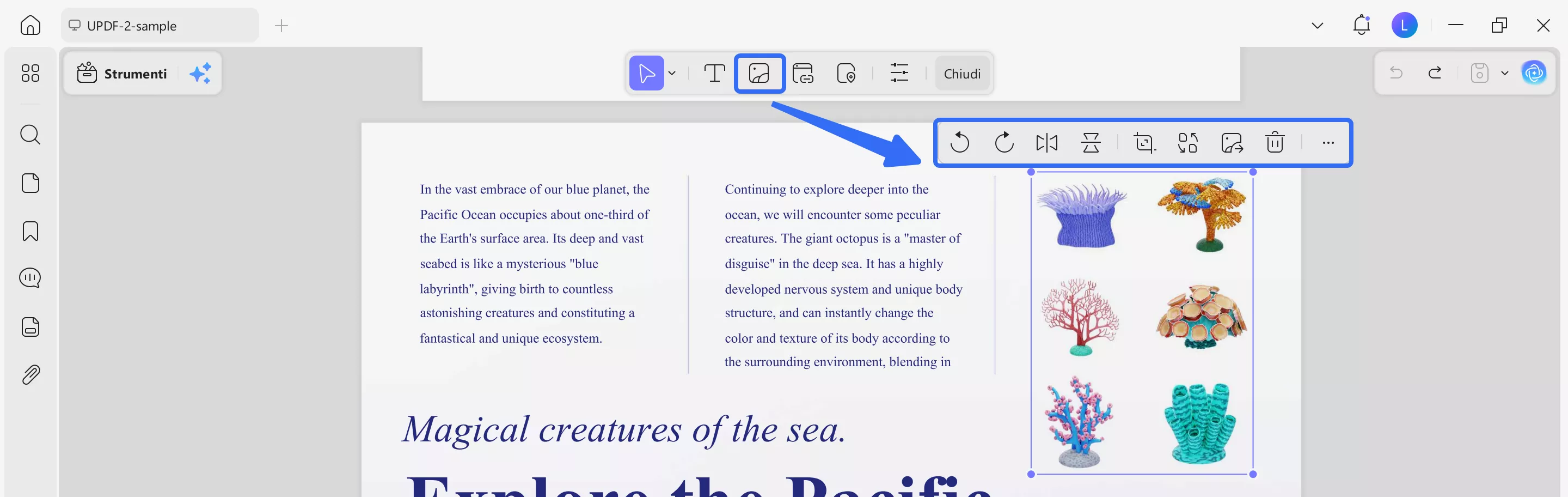The image size is (1568, 497).
Task: Open the attachments paperclip panel
Action: tap(30, 374)
